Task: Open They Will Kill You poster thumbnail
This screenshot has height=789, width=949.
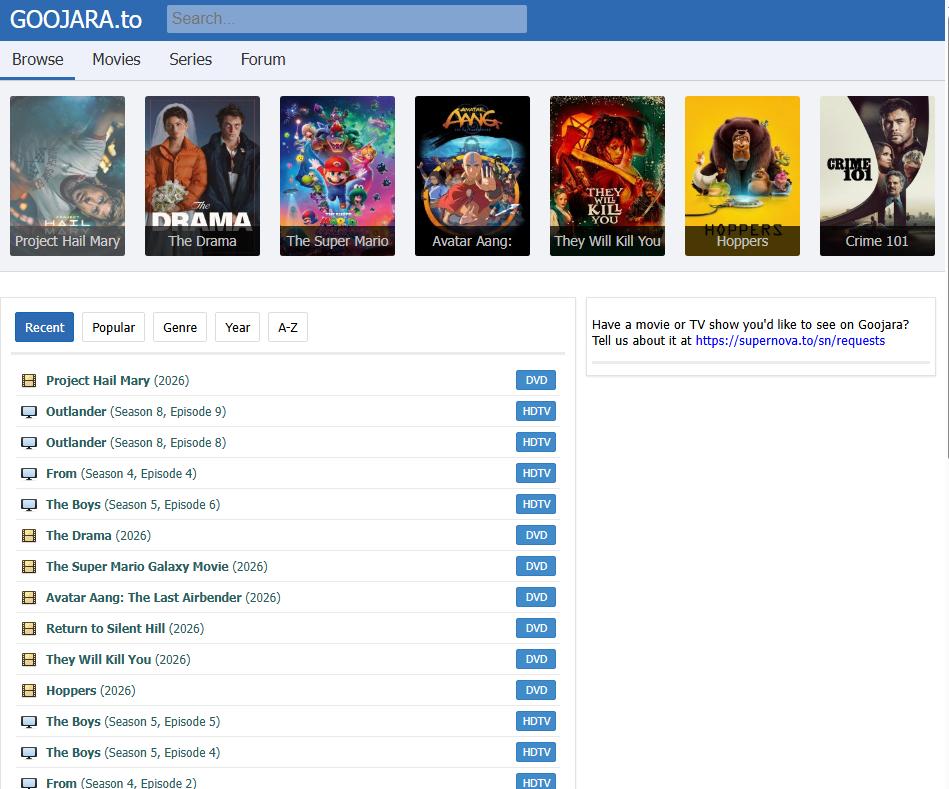Action: (607, 176)
